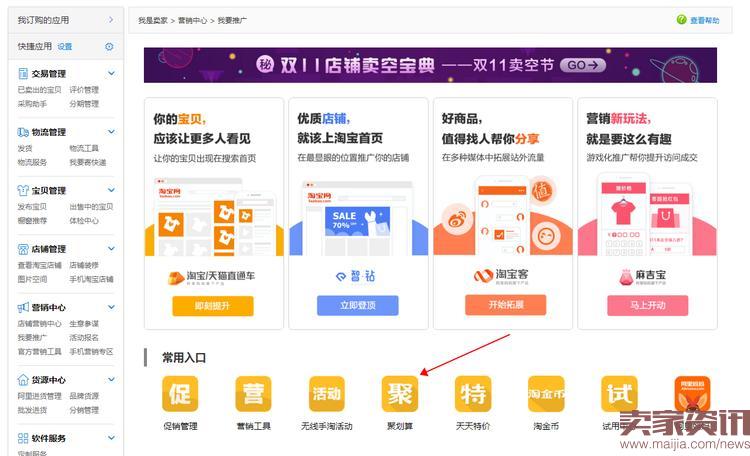Open the 试用 shortcut icon

619,394
